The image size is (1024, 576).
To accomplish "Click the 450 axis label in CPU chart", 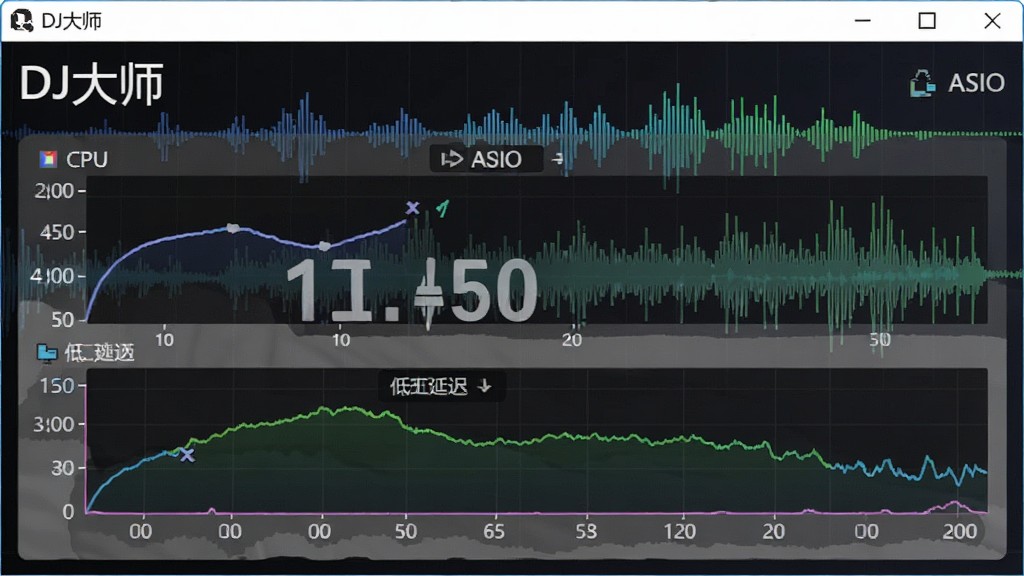I will 57,232.
